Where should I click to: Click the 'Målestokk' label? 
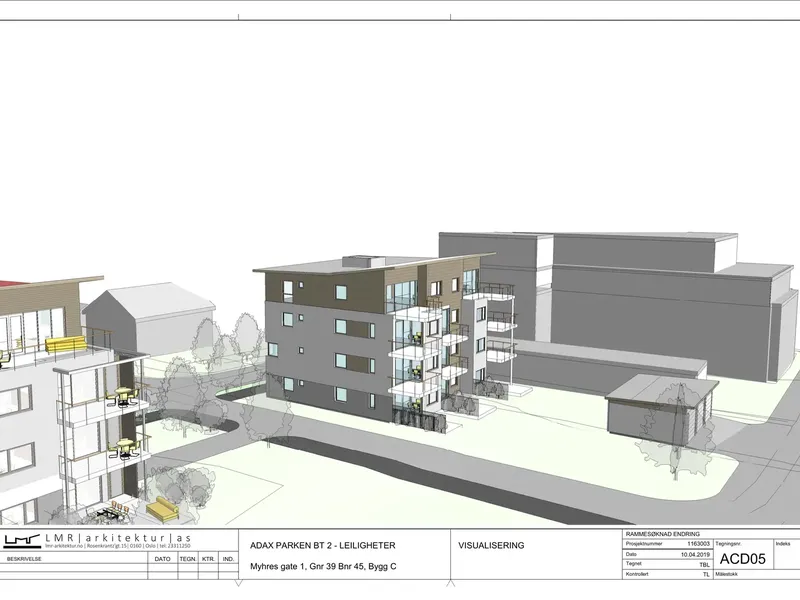pyautogui.click(x=727, y=574)
